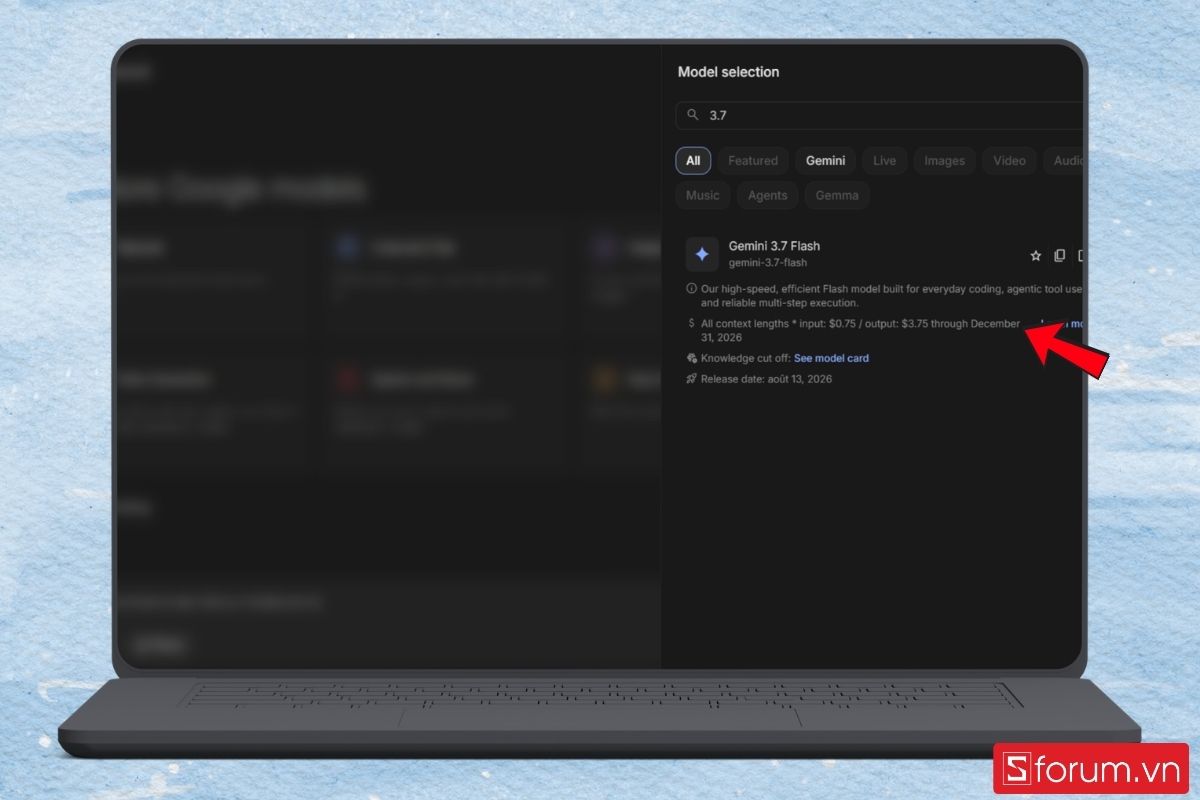Click the input $0.75 / output $3.75 pricing text
The image size is (1200, 800).
tap(860, 330)
